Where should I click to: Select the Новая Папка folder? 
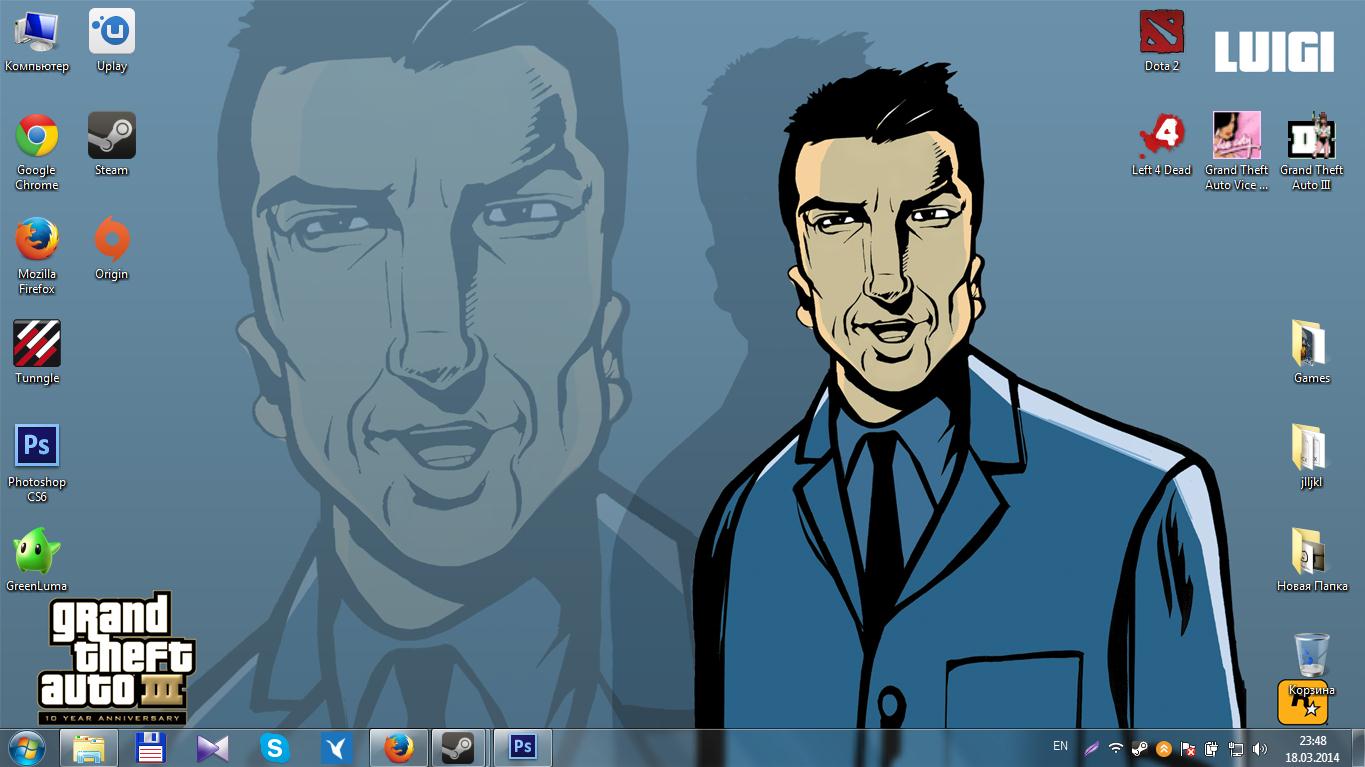click(1312, 561)
